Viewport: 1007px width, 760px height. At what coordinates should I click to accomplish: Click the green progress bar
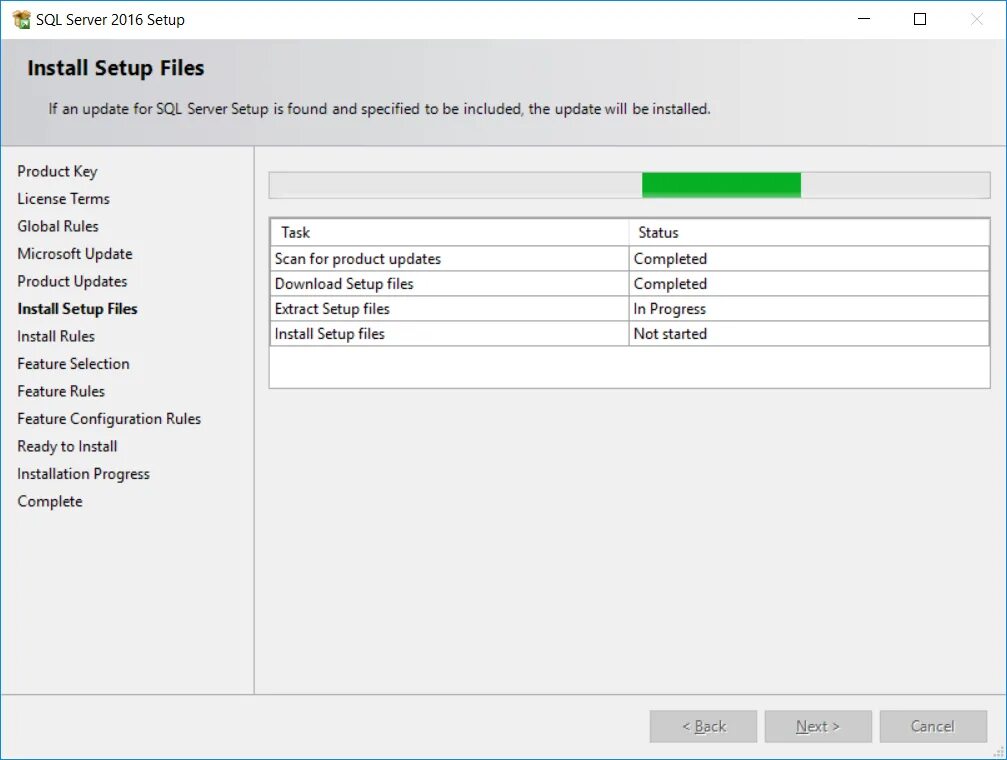point(720,184)
